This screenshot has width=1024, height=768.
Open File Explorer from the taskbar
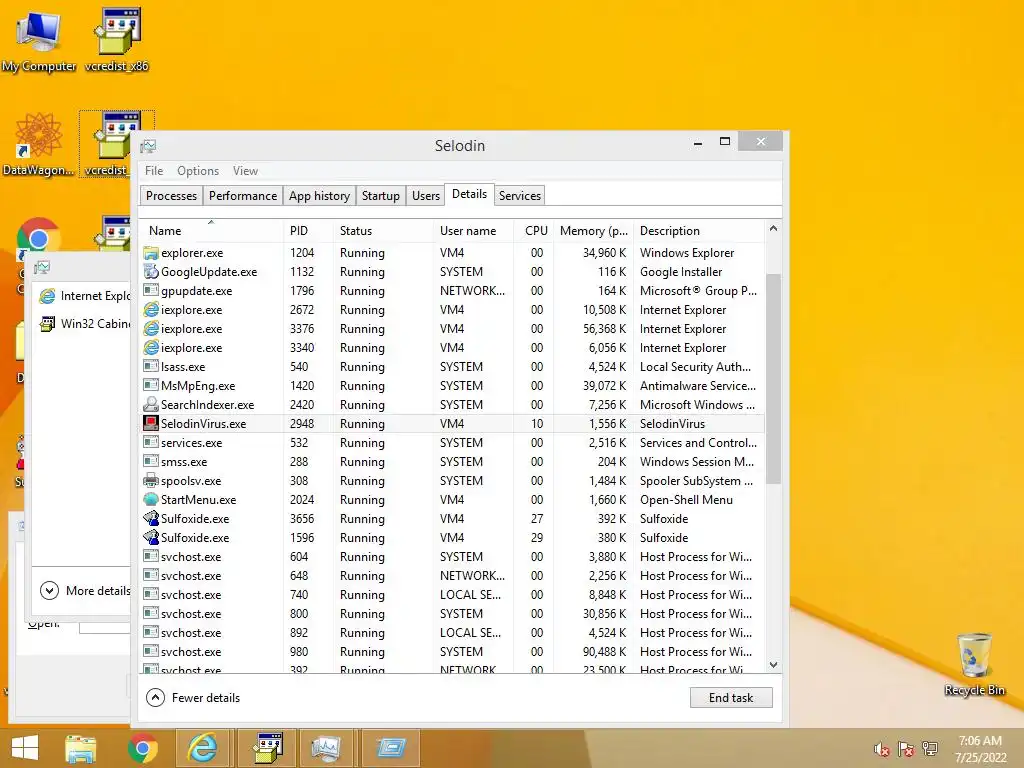[80, 748]
